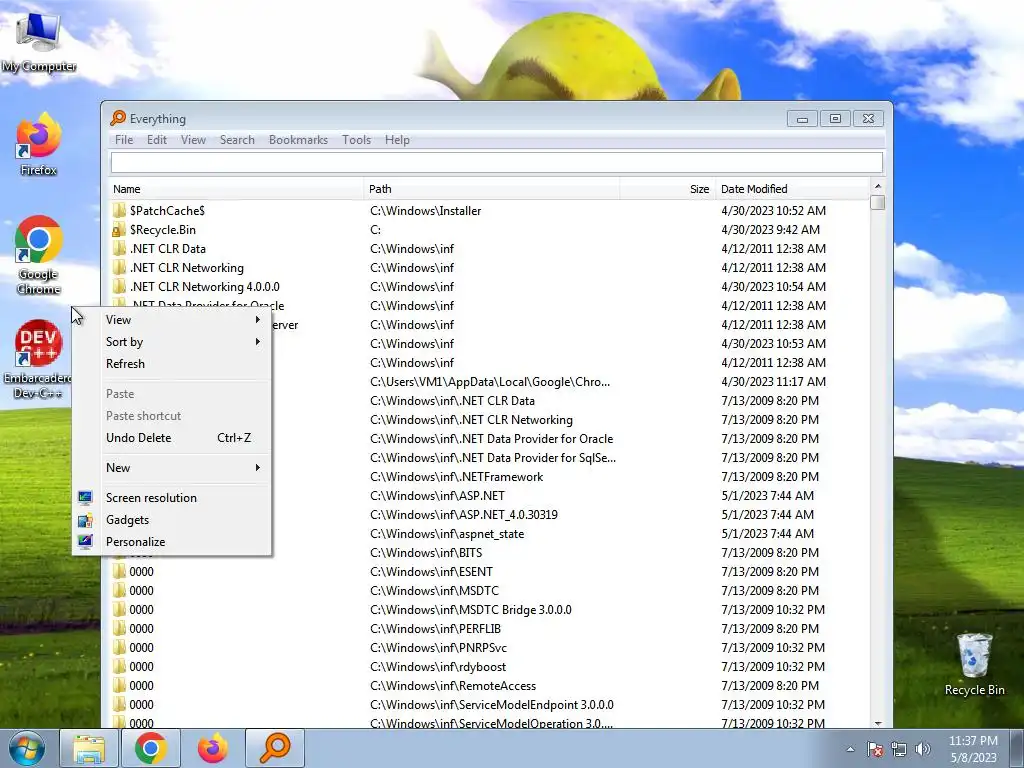Sort results by the Path column header

pyautogui.click(x=492, y=189)
